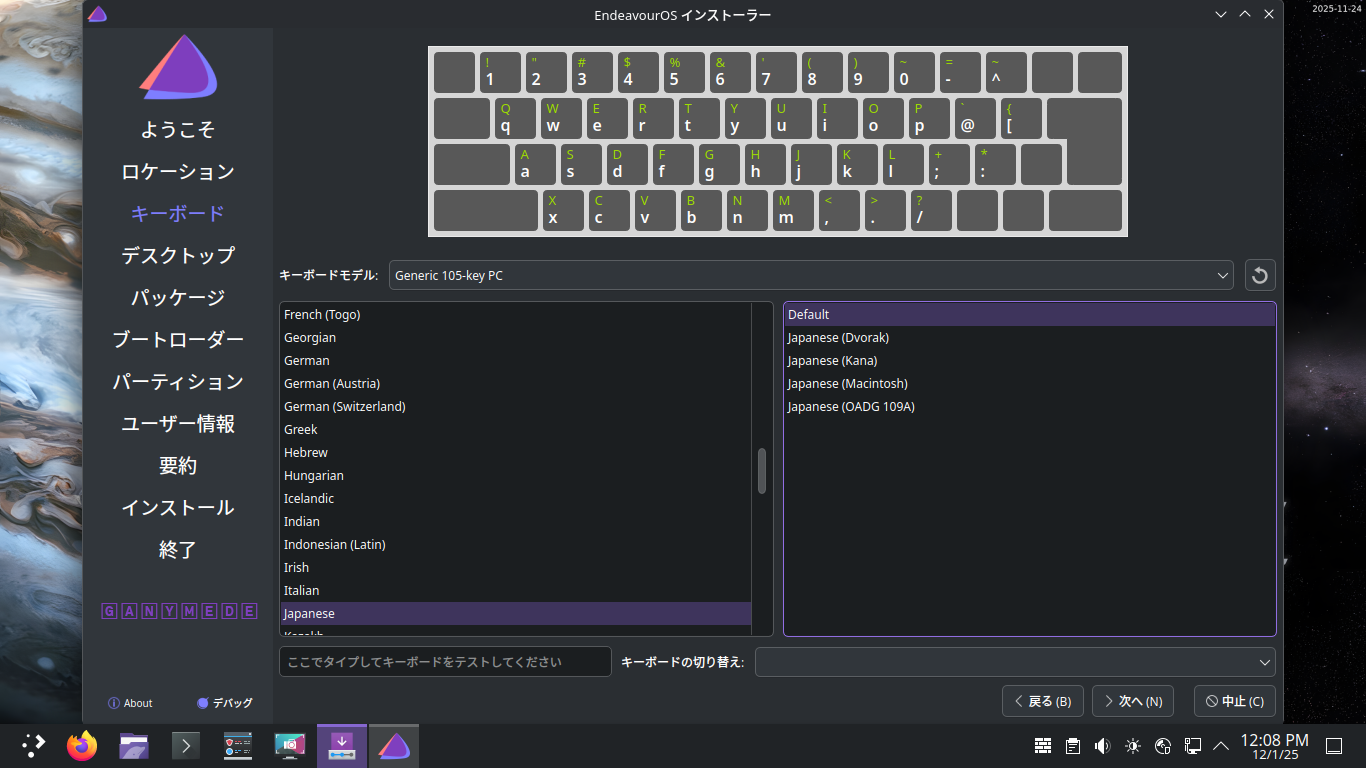Open the keyboard switching shortcut dropdown

coord(1015,662)
